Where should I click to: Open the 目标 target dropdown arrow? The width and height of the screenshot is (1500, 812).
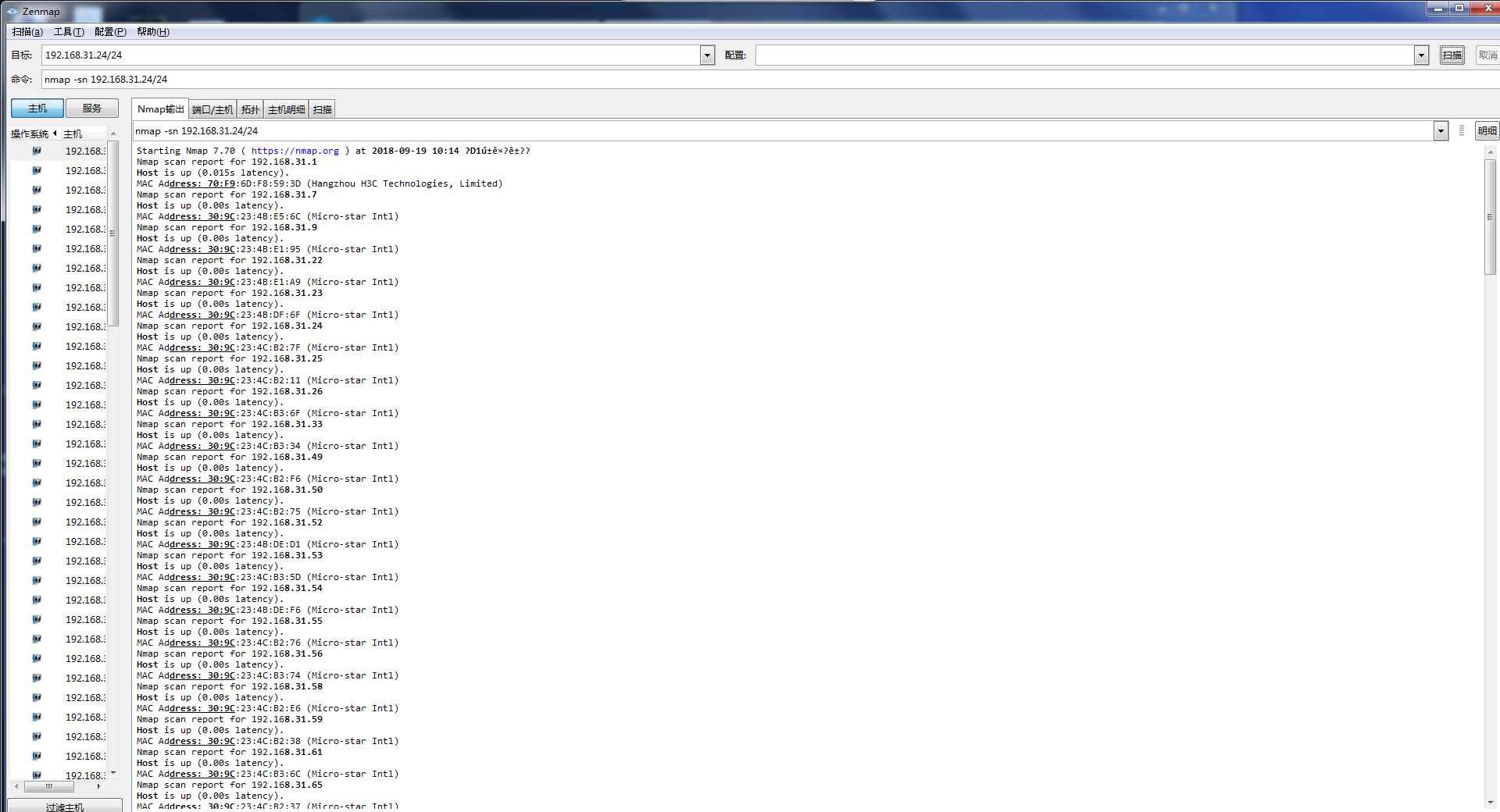pos(707,55)
